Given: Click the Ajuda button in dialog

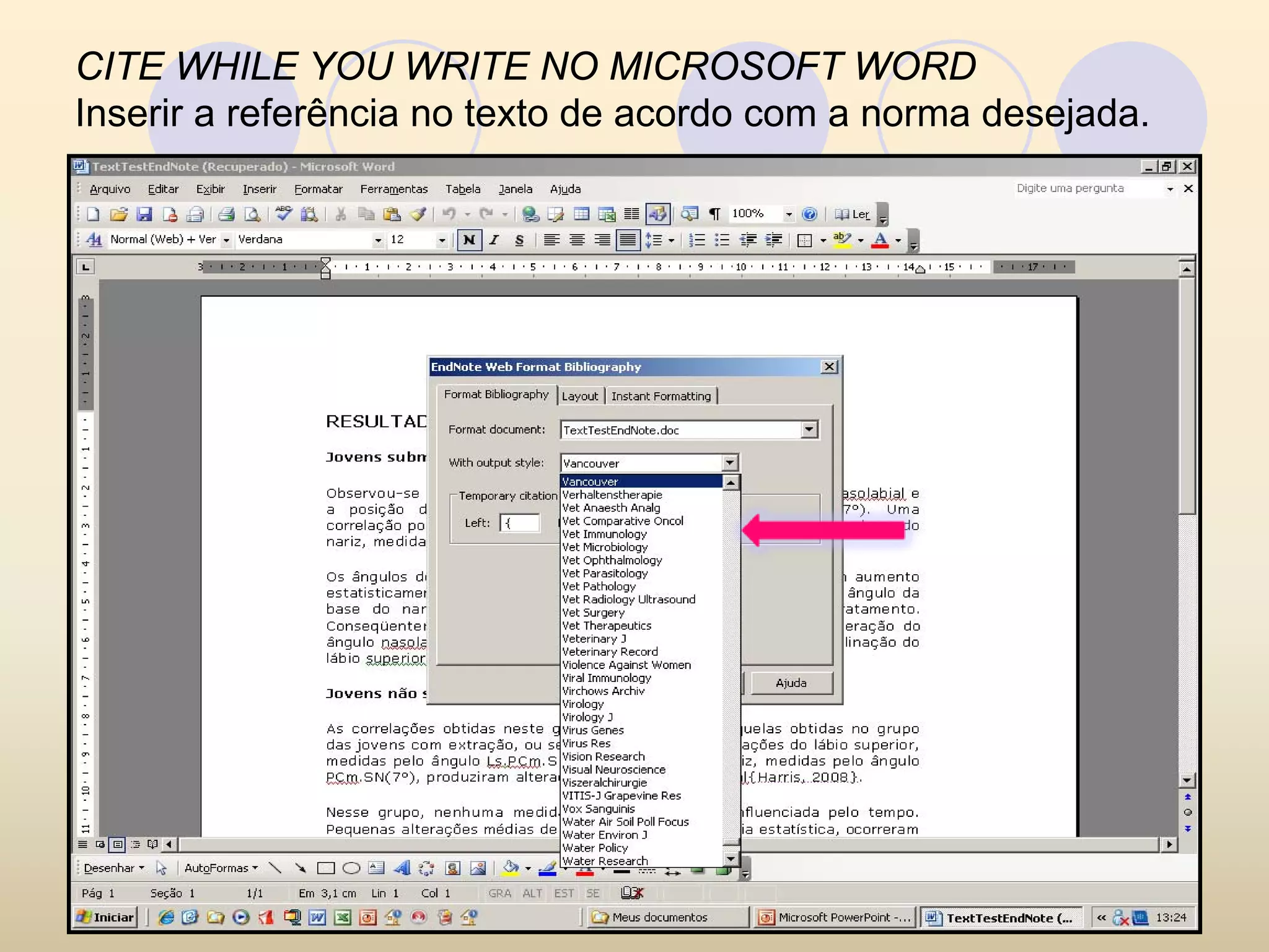Looking at the screenshot, I should pyautogui.click(x=791, y=683).
